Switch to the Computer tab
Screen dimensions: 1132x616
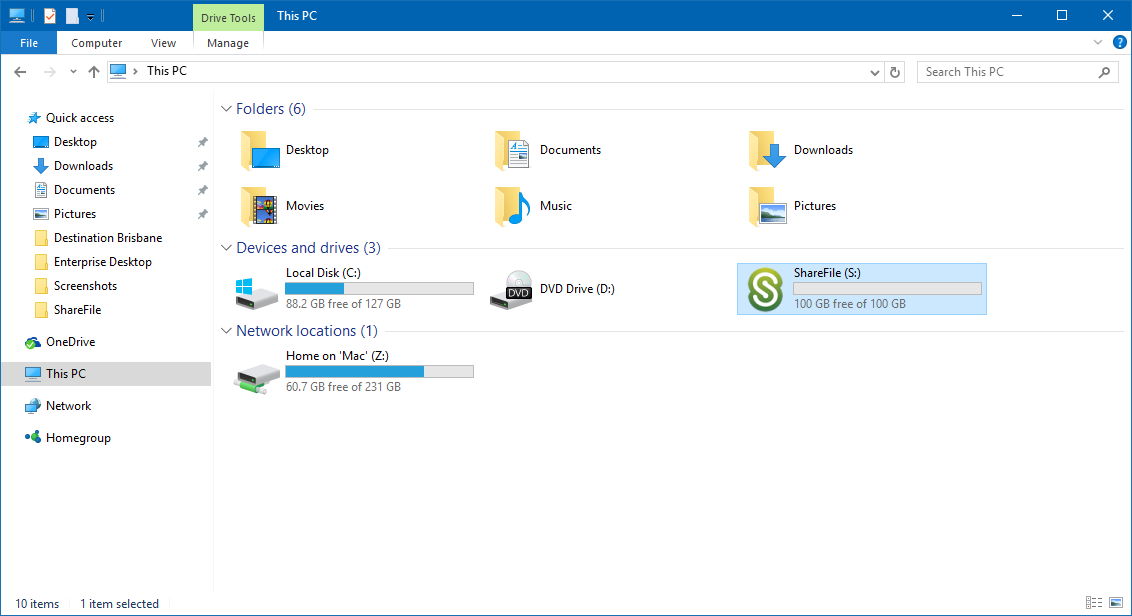pyautogui.click(x=96, y=42)
